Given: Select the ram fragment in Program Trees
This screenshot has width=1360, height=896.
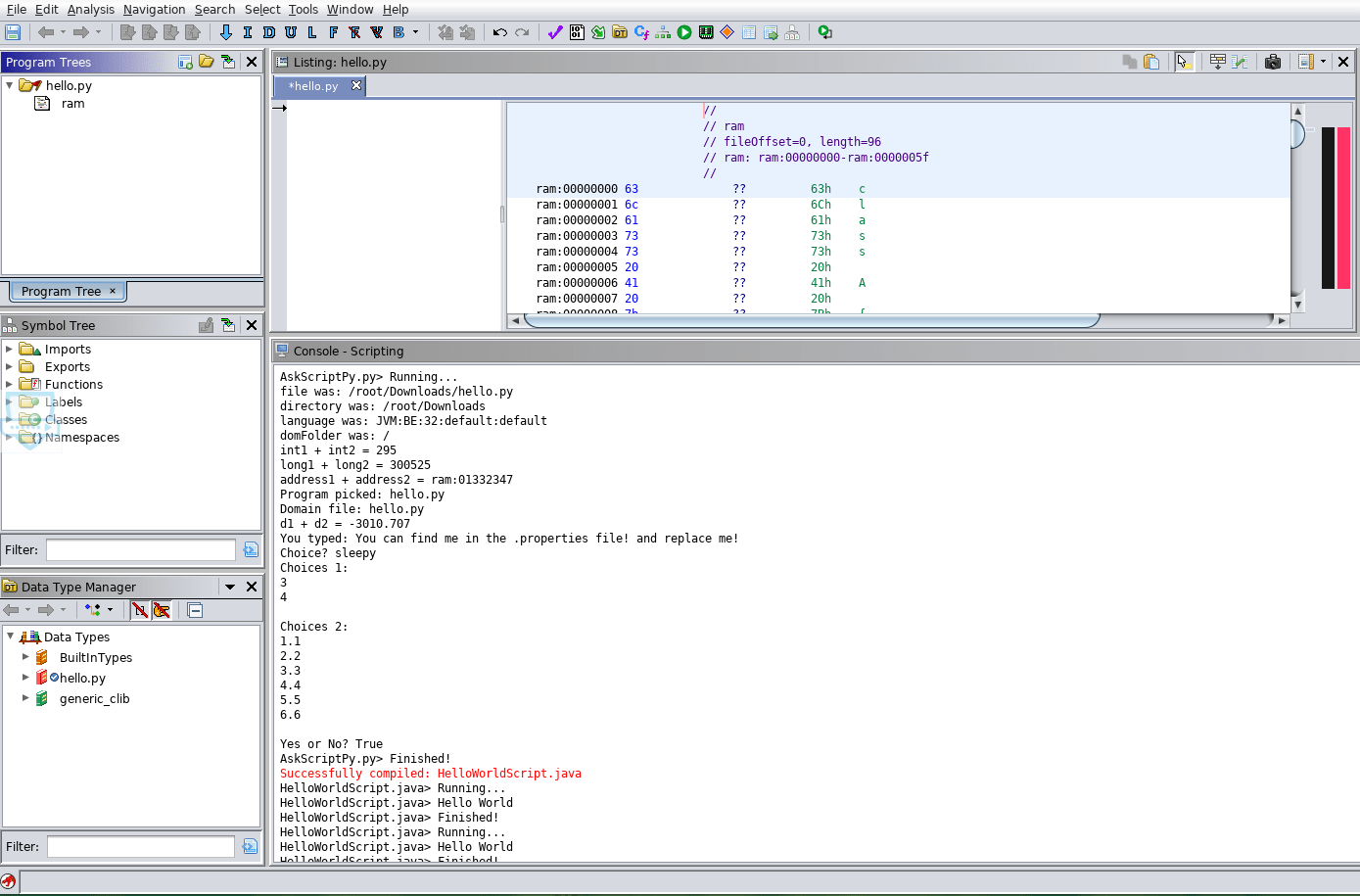Looking at the screenshot, I should click(x=72, y=104).
